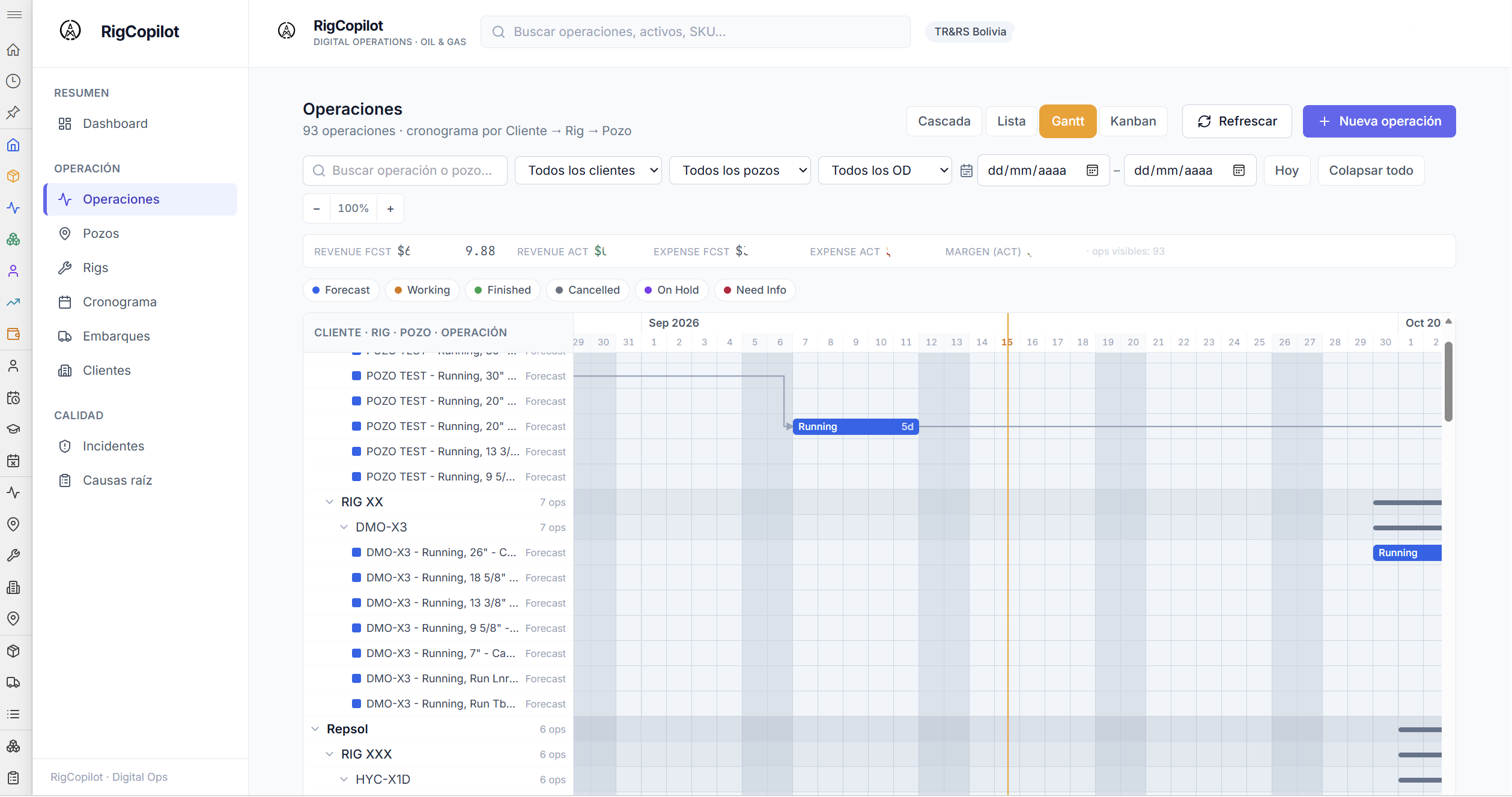Toggle the Working status filter chip
This screenshot has width=1512, height=797.
pos(422,290)
